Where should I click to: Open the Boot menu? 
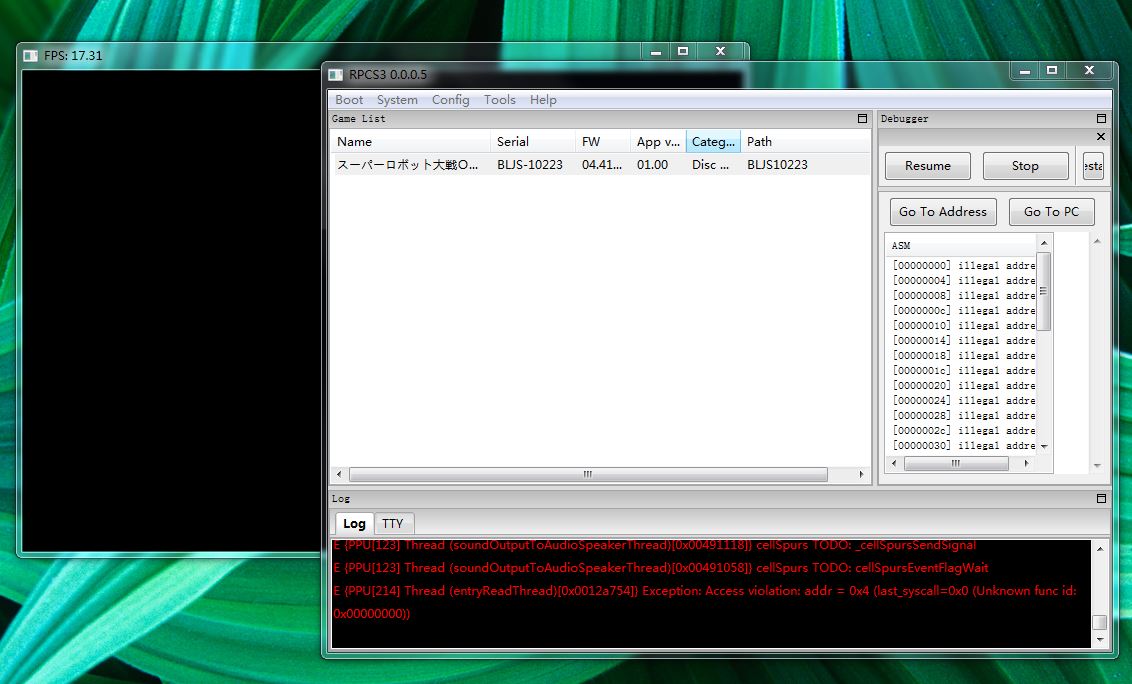click(x=349, y=100)
